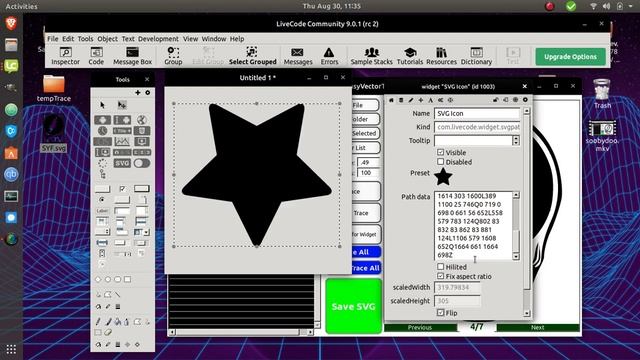The height and width of the screenshot is (360, 640).
Task: Open the Text menu
Action: [x=128, y=39]
